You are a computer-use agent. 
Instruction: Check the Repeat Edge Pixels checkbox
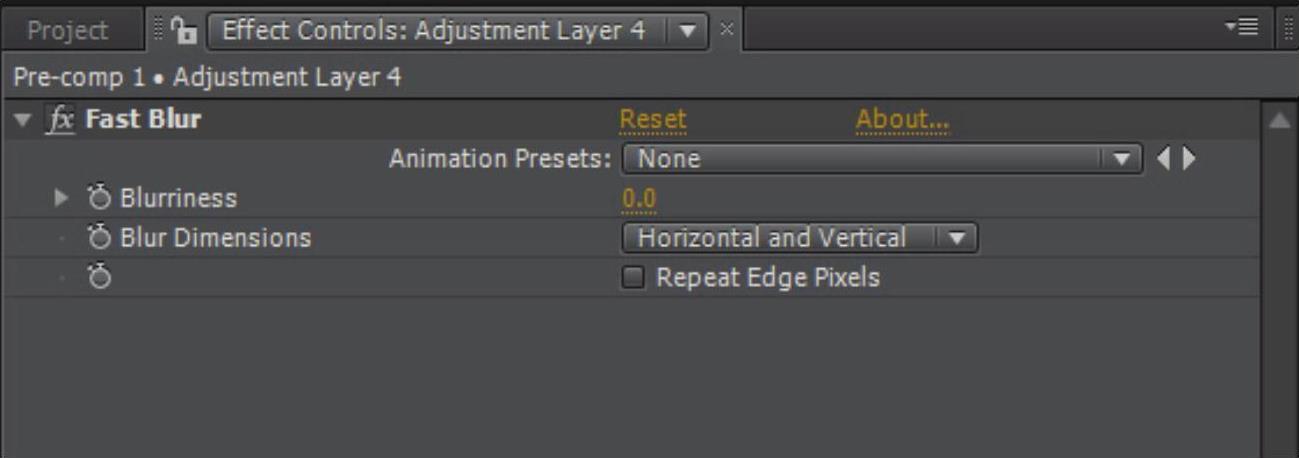coord(633,278)
